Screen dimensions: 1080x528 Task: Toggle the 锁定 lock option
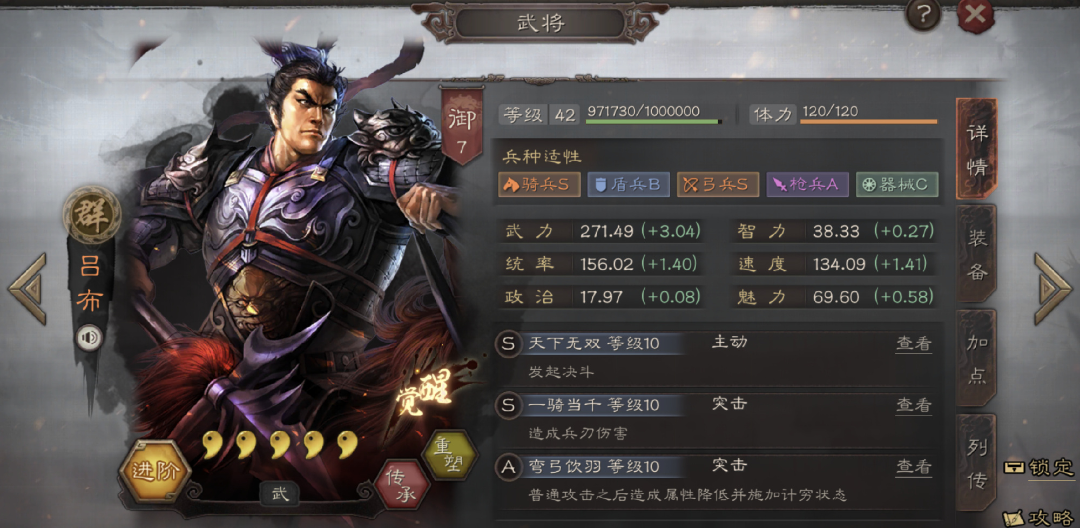pyautogui.click(x=1039, y=467)
